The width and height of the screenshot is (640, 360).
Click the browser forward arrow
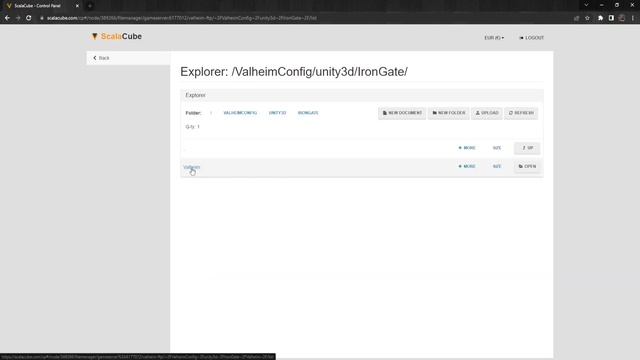[x=18, y=18]
